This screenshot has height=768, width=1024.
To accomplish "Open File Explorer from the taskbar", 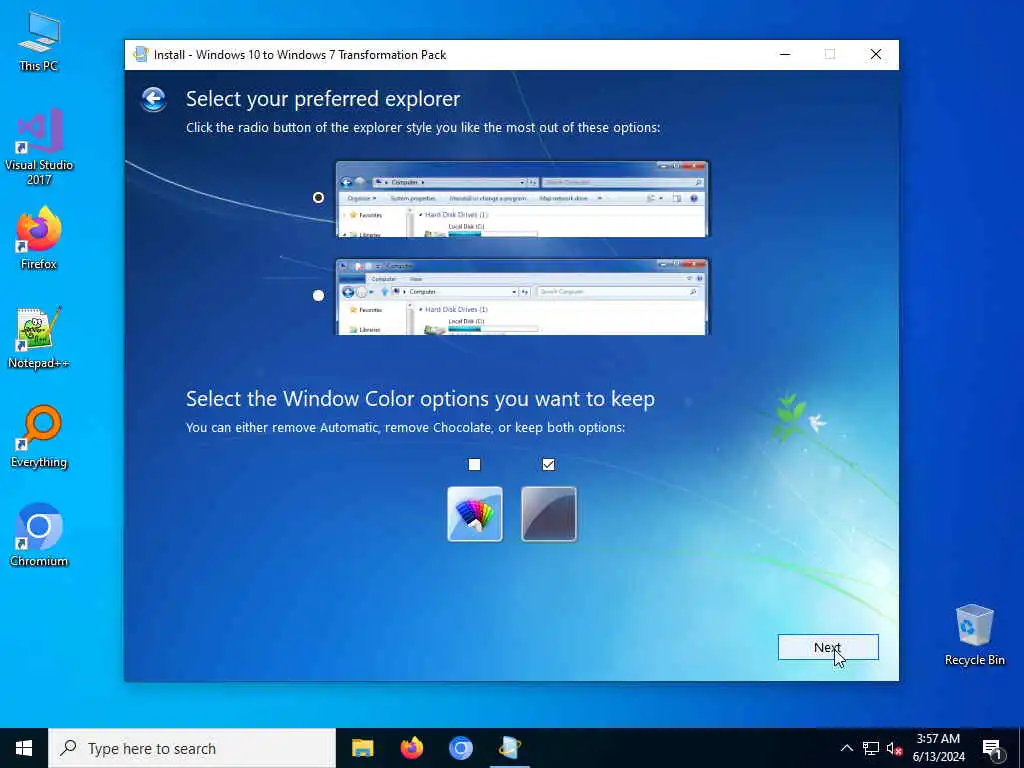I will 362,748.
